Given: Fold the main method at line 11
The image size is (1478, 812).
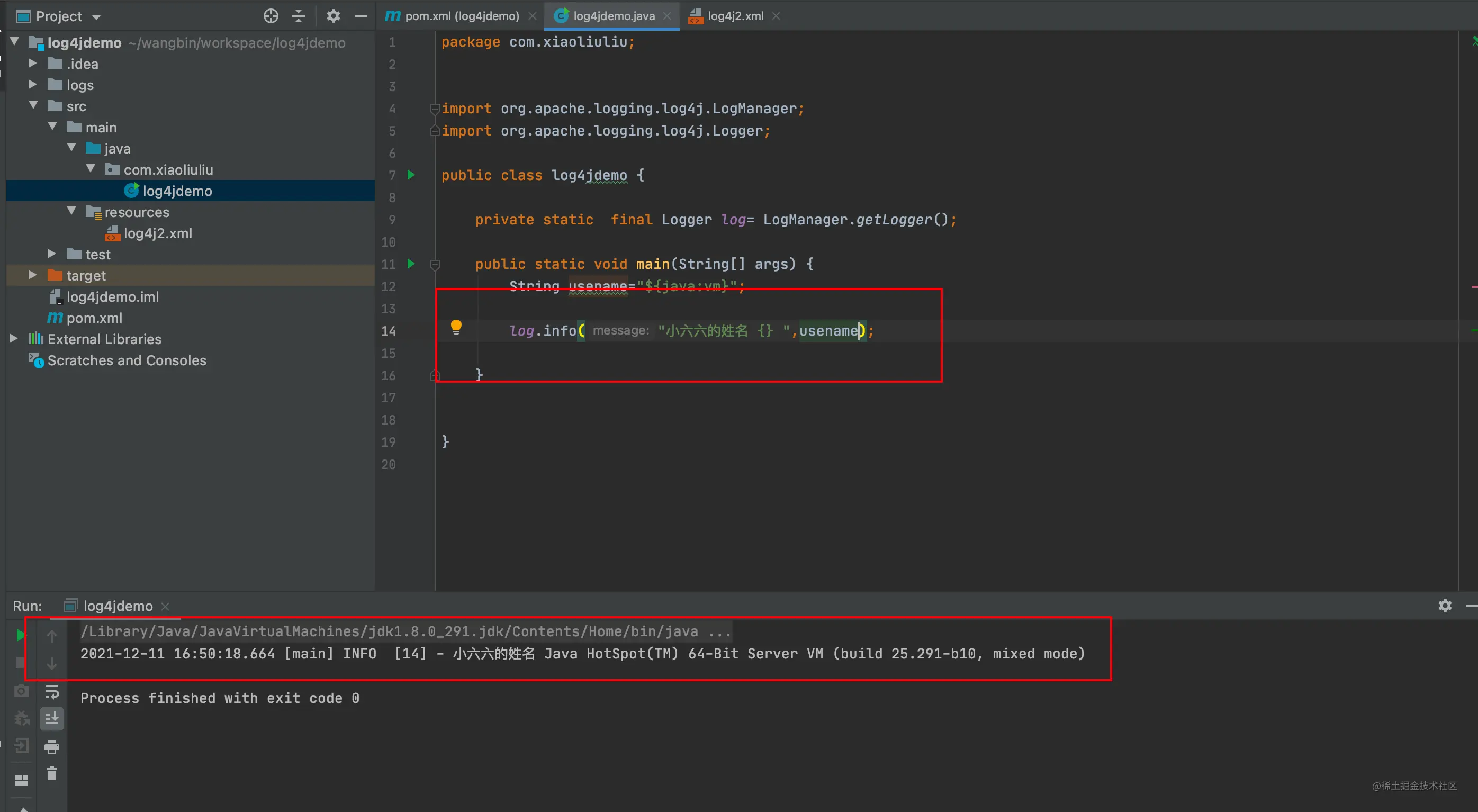Looking at the screenshot, I should pyautogui.click(x=435, y=264).
